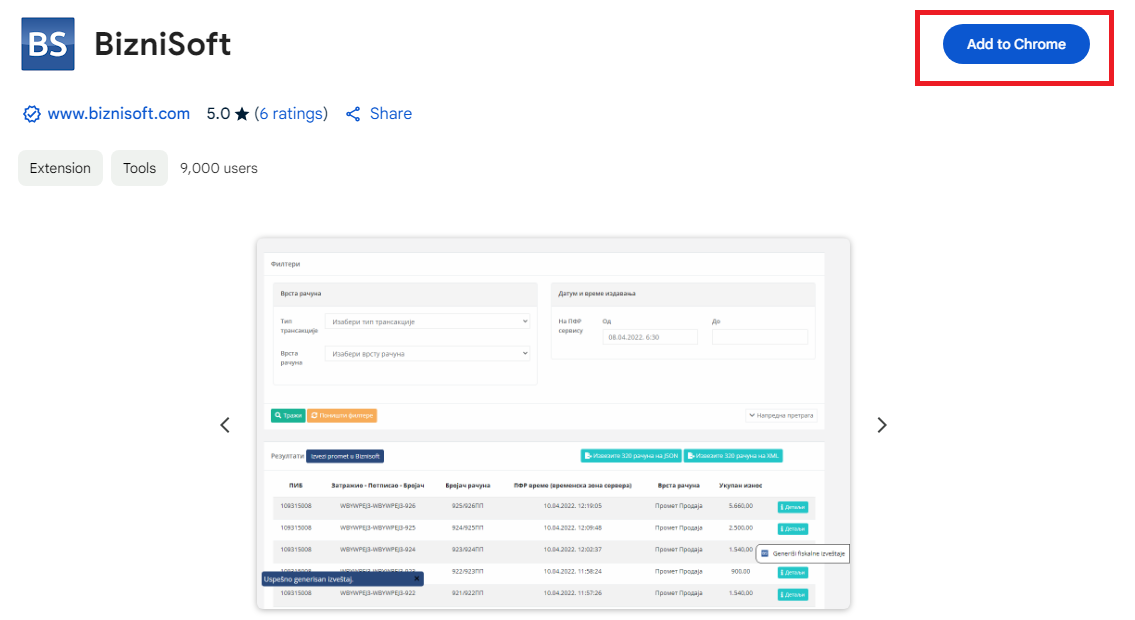Click the orange 'Поништи филтере' reset button

point(342,415)
